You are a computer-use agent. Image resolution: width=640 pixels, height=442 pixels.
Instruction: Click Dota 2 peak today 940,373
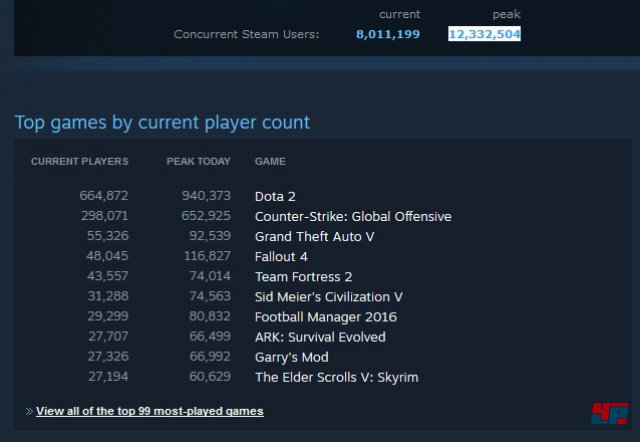pyautogui.click(x=206, y=195)
